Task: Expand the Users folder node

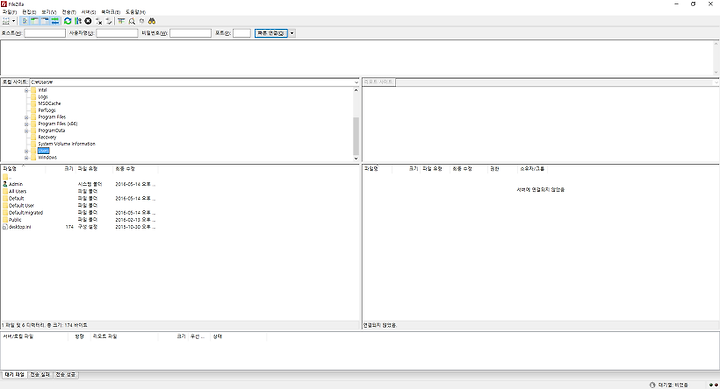Action: click(x=26, y=151)
